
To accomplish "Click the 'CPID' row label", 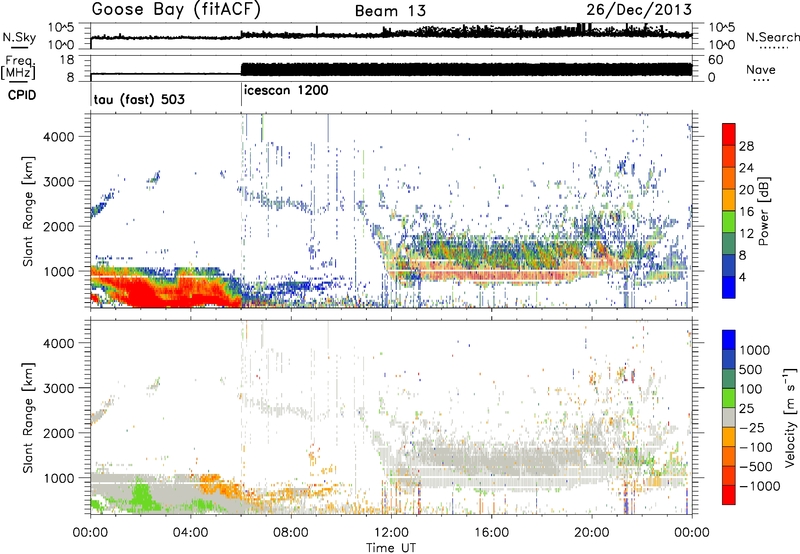I will pos(22,95).
